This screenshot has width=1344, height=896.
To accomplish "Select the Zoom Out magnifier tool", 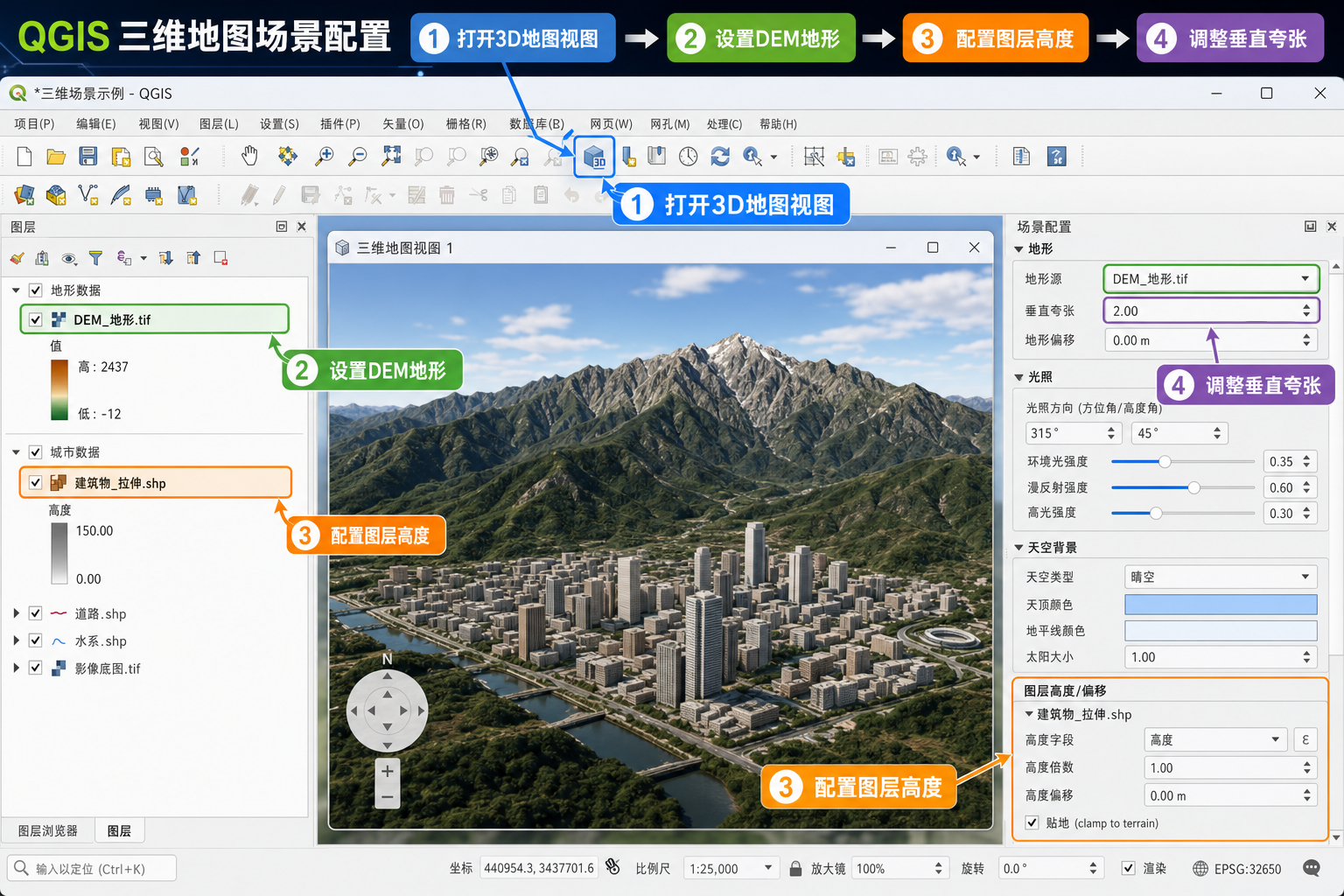I will (x=358, y=157).
